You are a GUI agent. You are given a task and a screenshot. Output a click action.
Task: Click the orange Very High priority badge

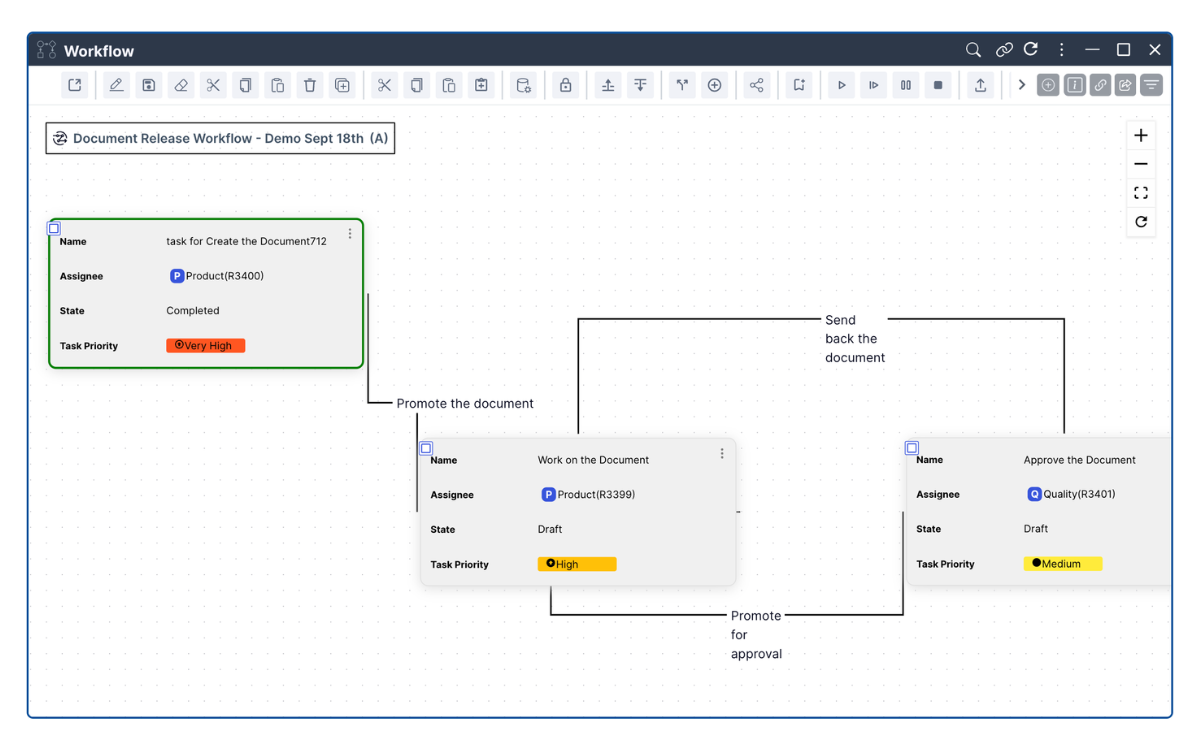click(x=205, y=346)
